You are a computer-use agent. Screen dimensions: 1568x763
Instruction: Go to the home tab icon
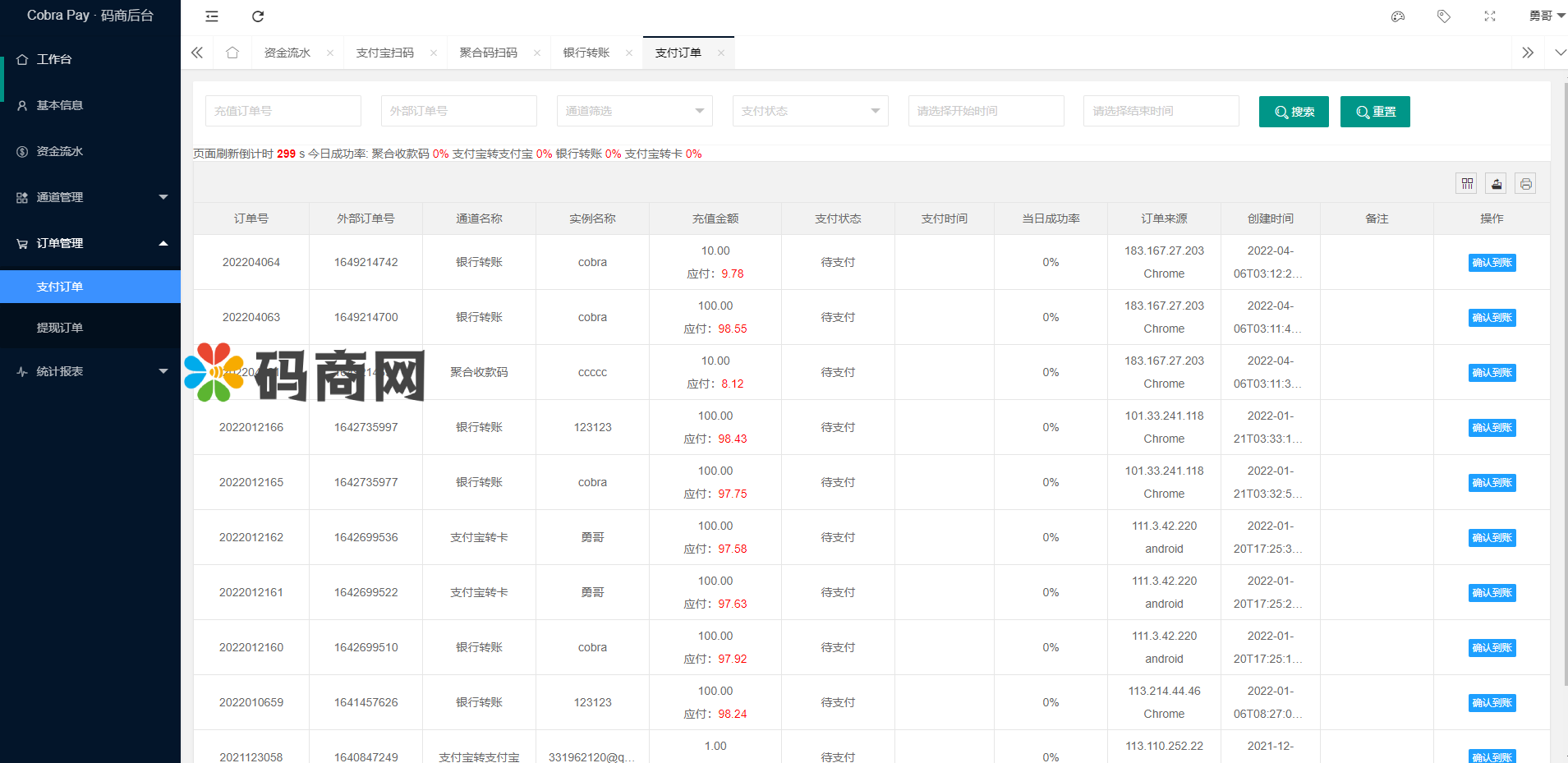coord(232,53)
